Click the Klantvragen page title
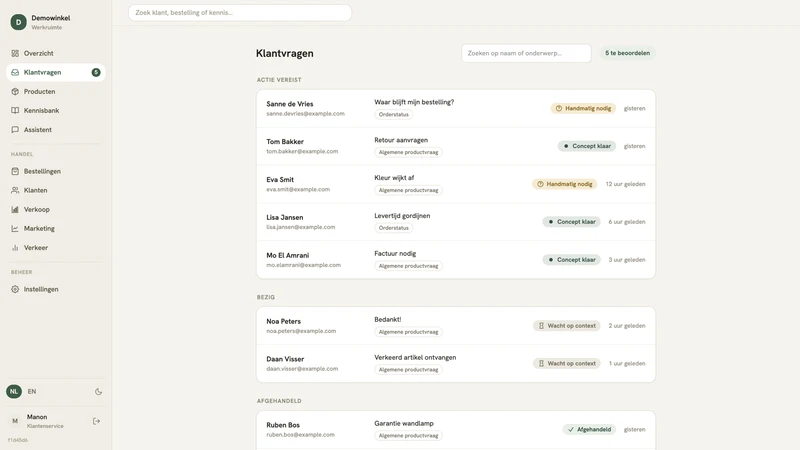The image size is (800, 450). (x=285, y=54)
